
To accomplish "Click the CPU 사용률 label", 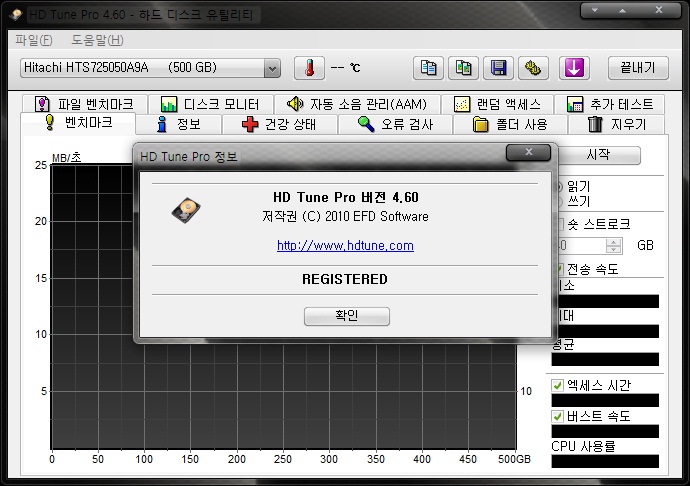I will coord(583,446).
